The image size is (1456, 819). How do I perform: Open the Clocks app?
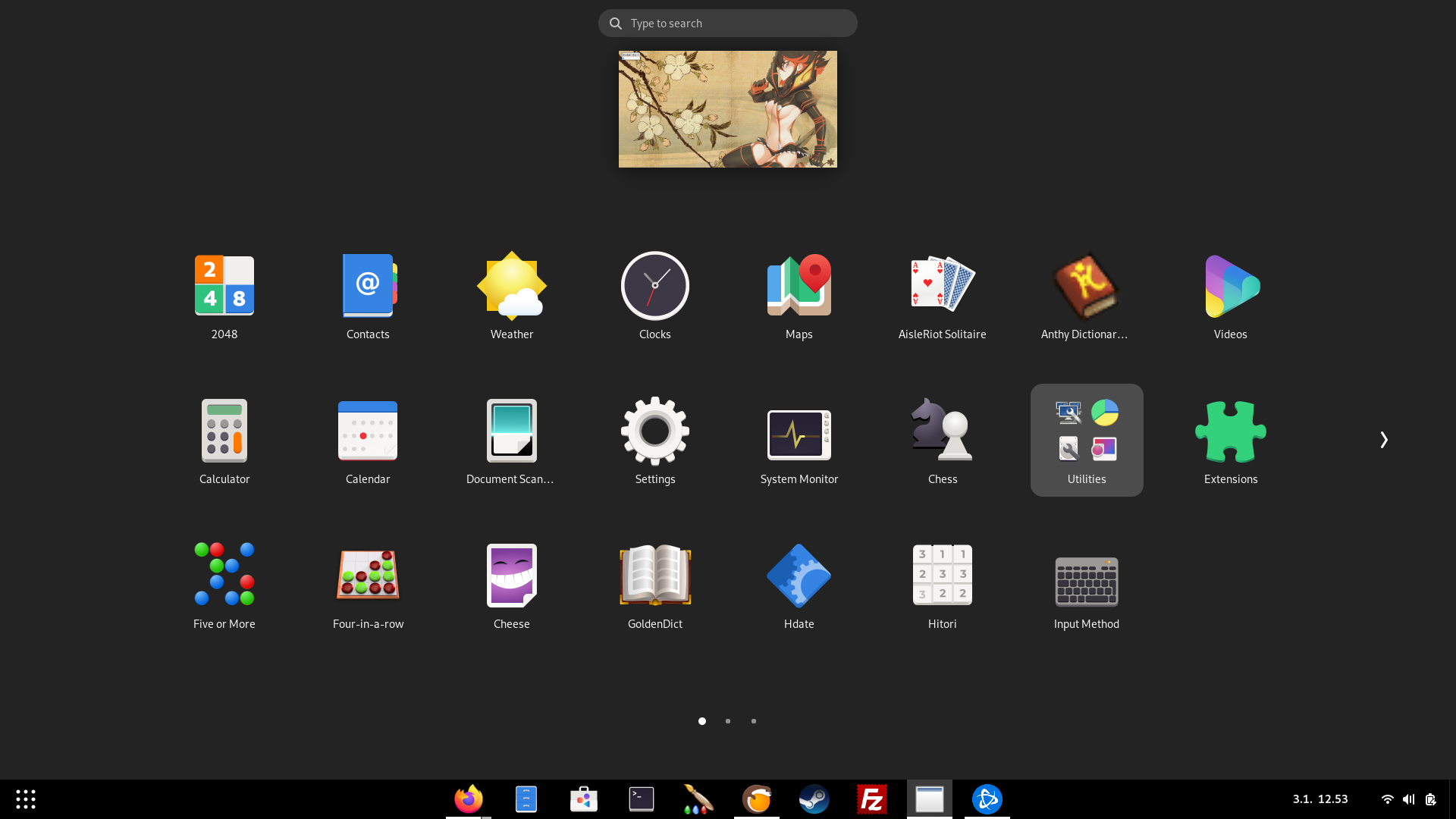click(654, 287)
